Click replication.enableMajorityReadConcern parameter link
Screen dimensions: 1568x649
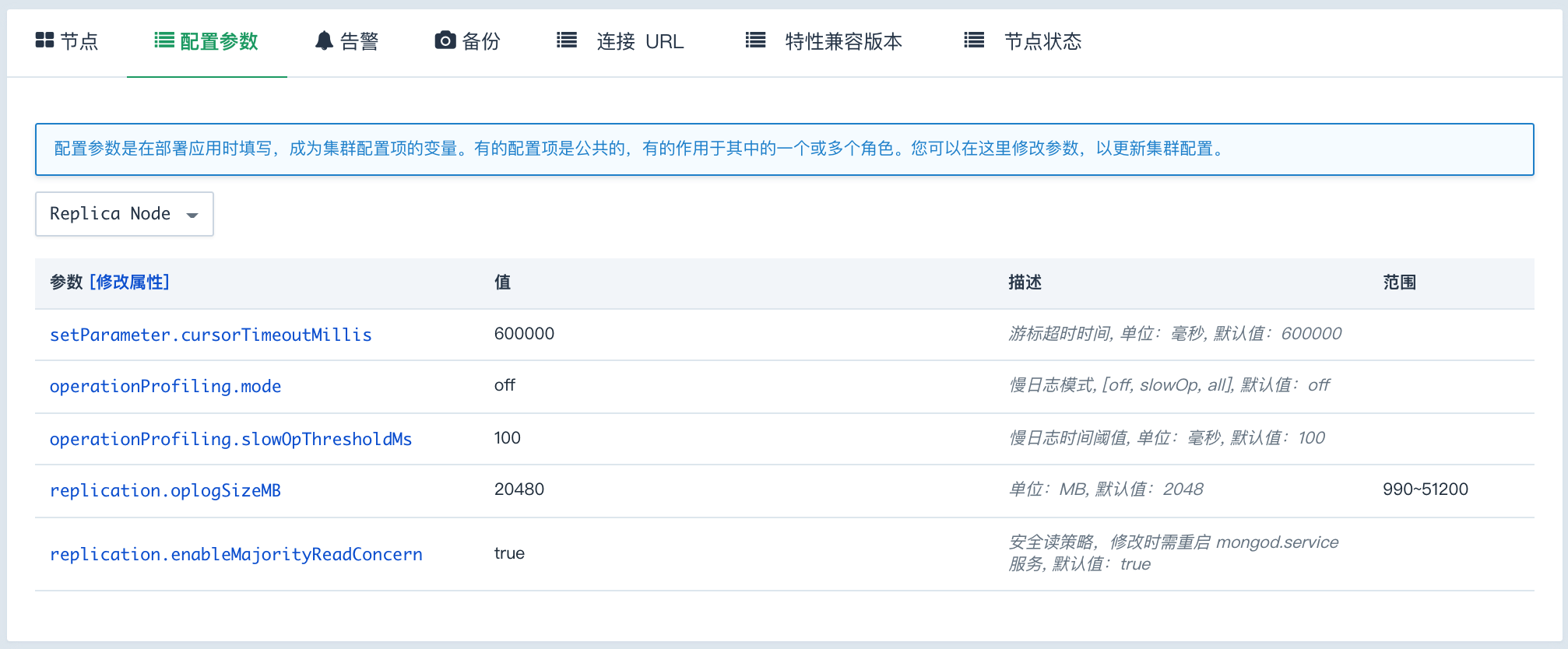pyautogui.click(x=236, y=554)
